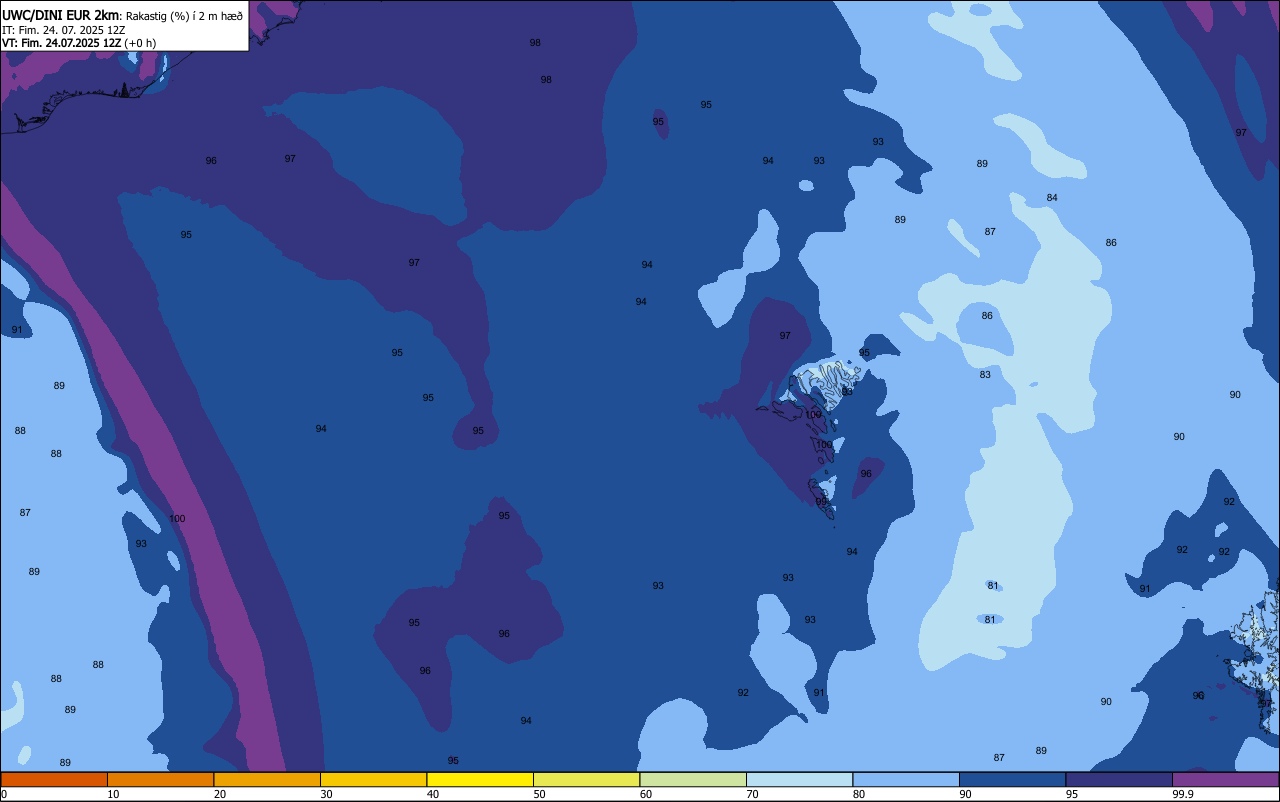
Task: Select the 'IT: Fim. 24. 07. 2025 12Z' line
Action: click(x=63, y=30)
